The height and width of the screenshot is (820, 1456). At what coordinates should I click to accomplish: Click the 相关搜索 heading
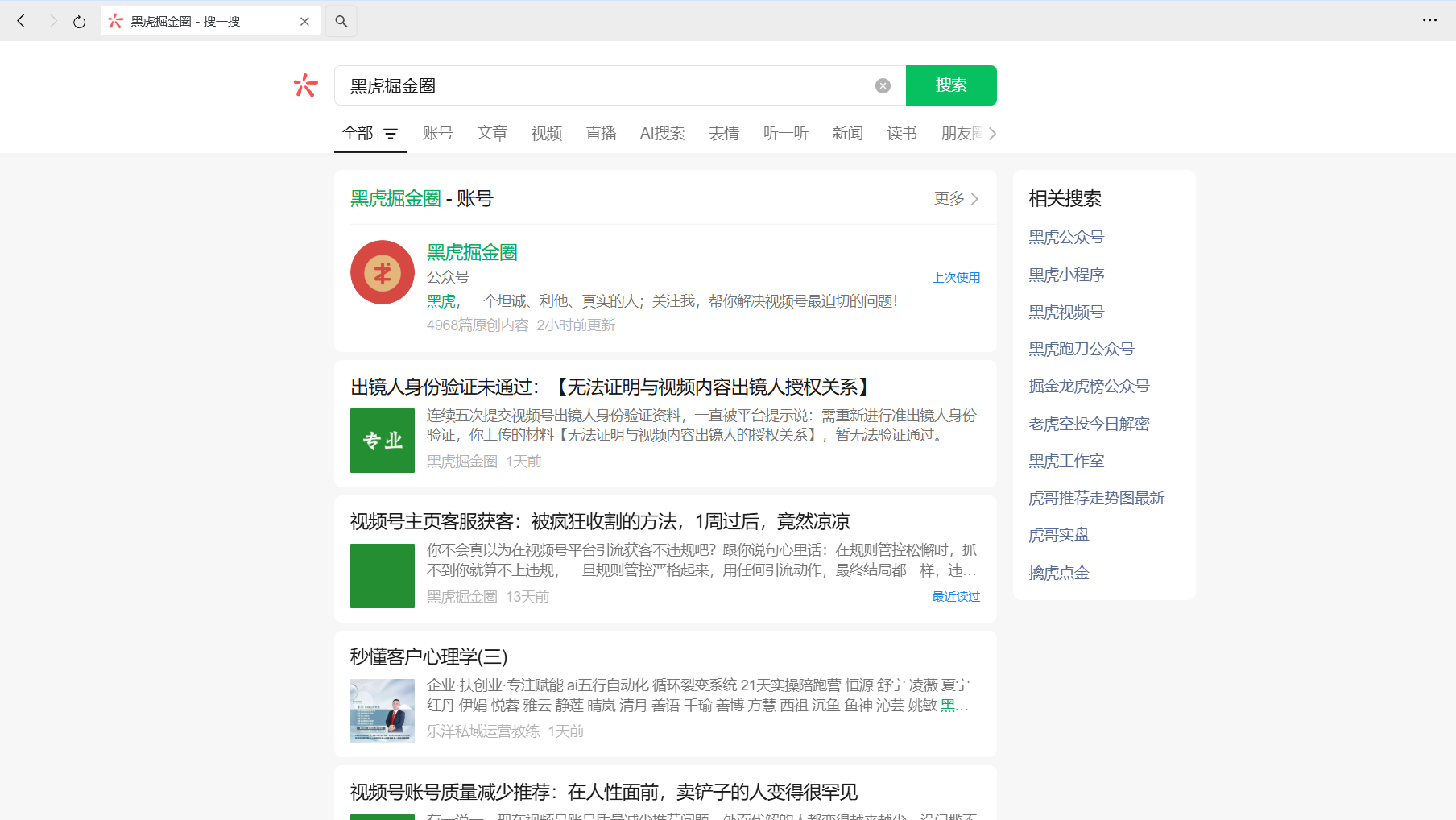click(1065, 198)
